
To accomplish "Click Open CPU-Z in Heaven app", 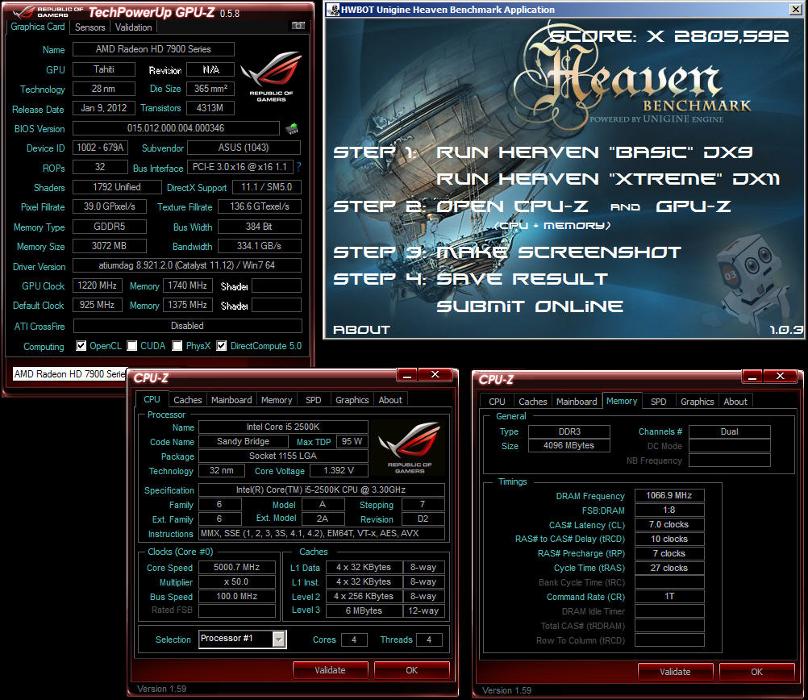I will click(x=512, y=206).
